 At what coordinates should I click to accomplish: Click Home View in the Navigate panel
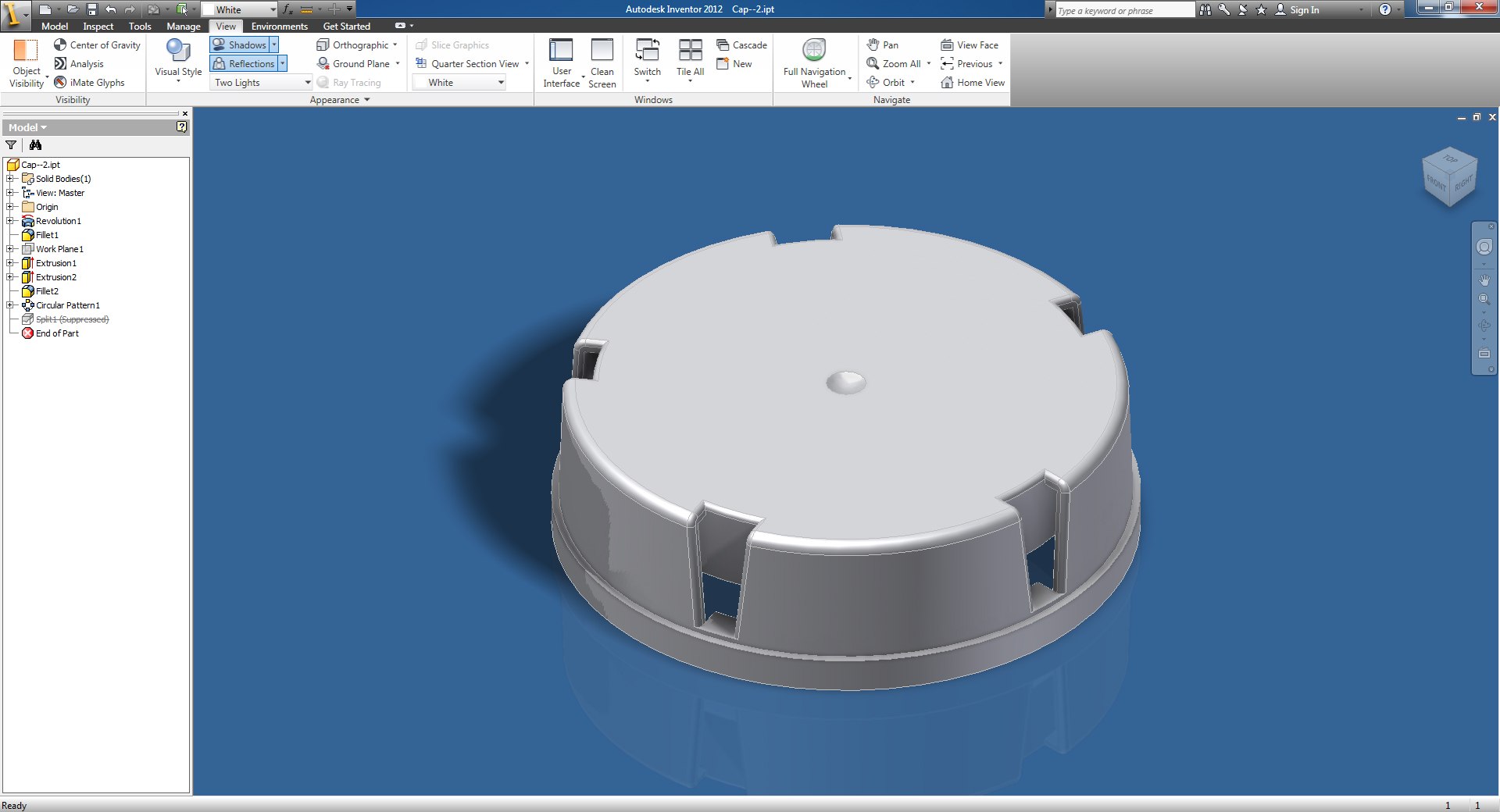[973, 82]
